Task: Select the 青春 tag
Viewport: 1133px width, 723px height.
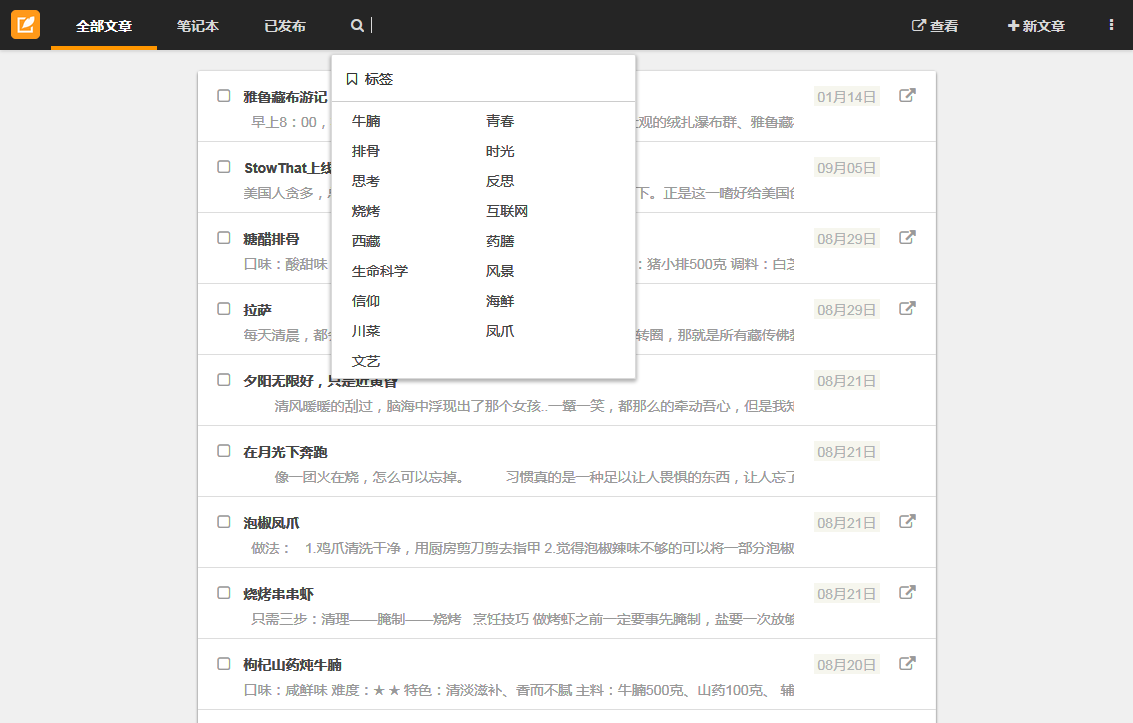Action: [500, 121]
